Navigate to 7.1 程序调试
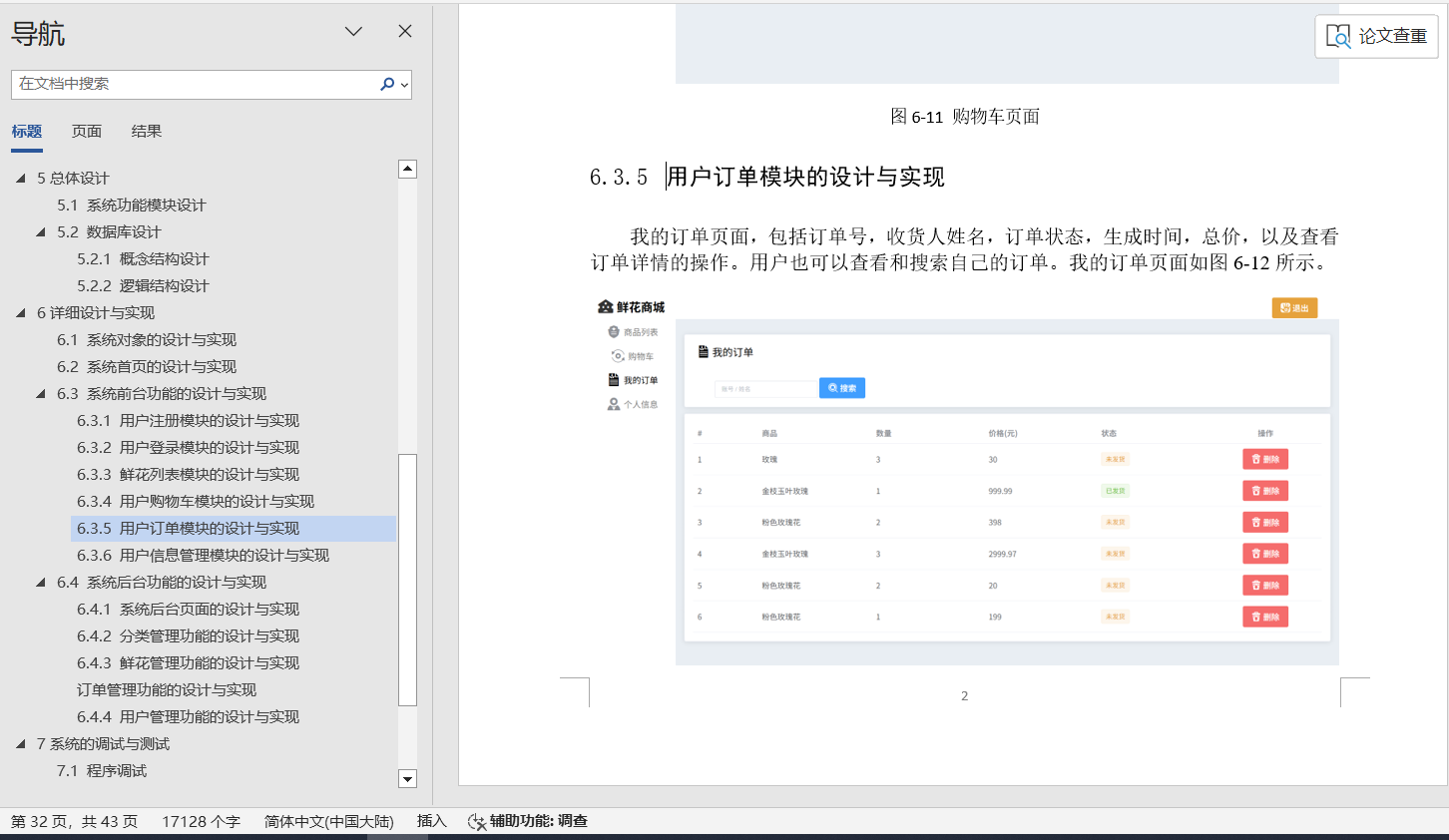 point(102,770)
